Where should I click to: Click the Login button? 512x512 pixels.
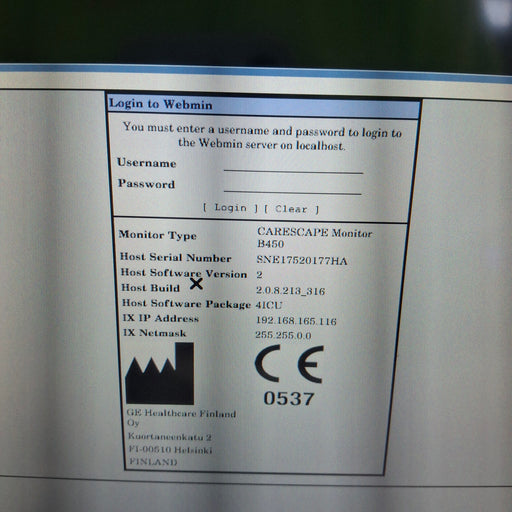pos(230,208)
